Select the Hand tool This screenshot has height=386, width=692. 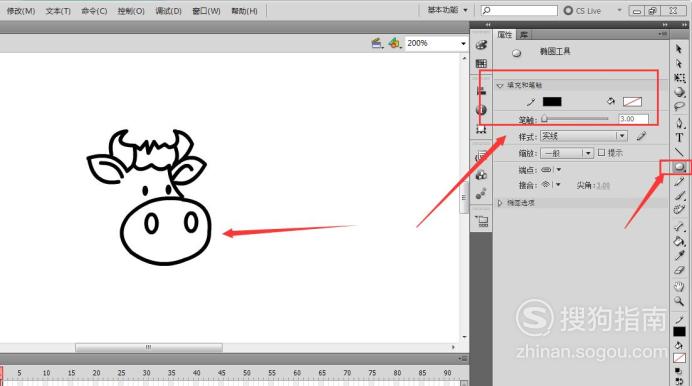point(679,286)
